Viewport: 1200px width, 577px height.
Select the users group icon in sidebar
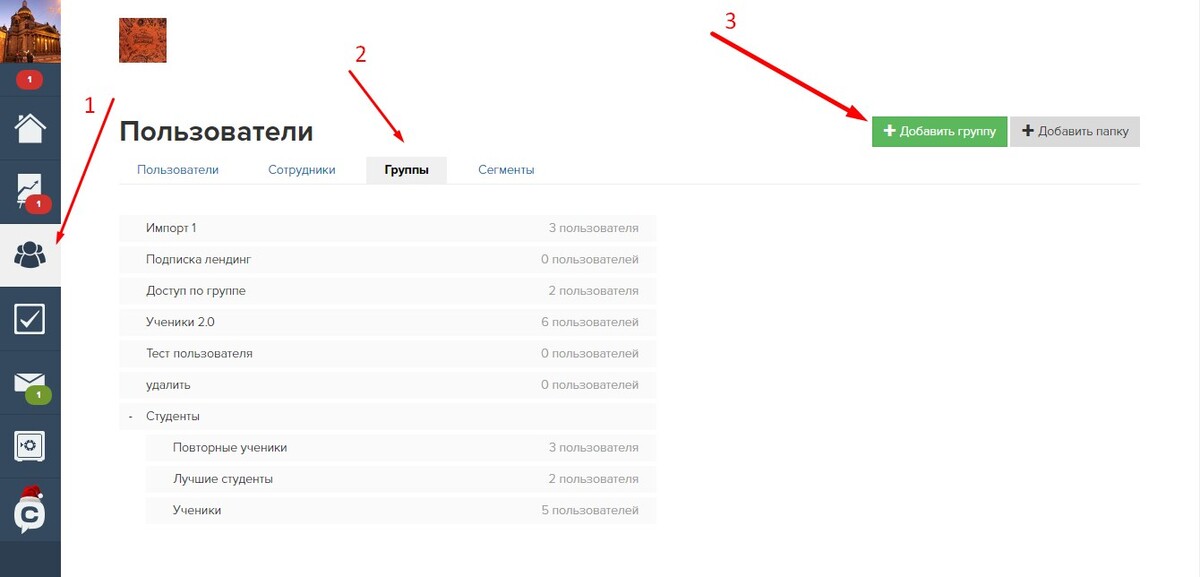(x=30, y=255)
